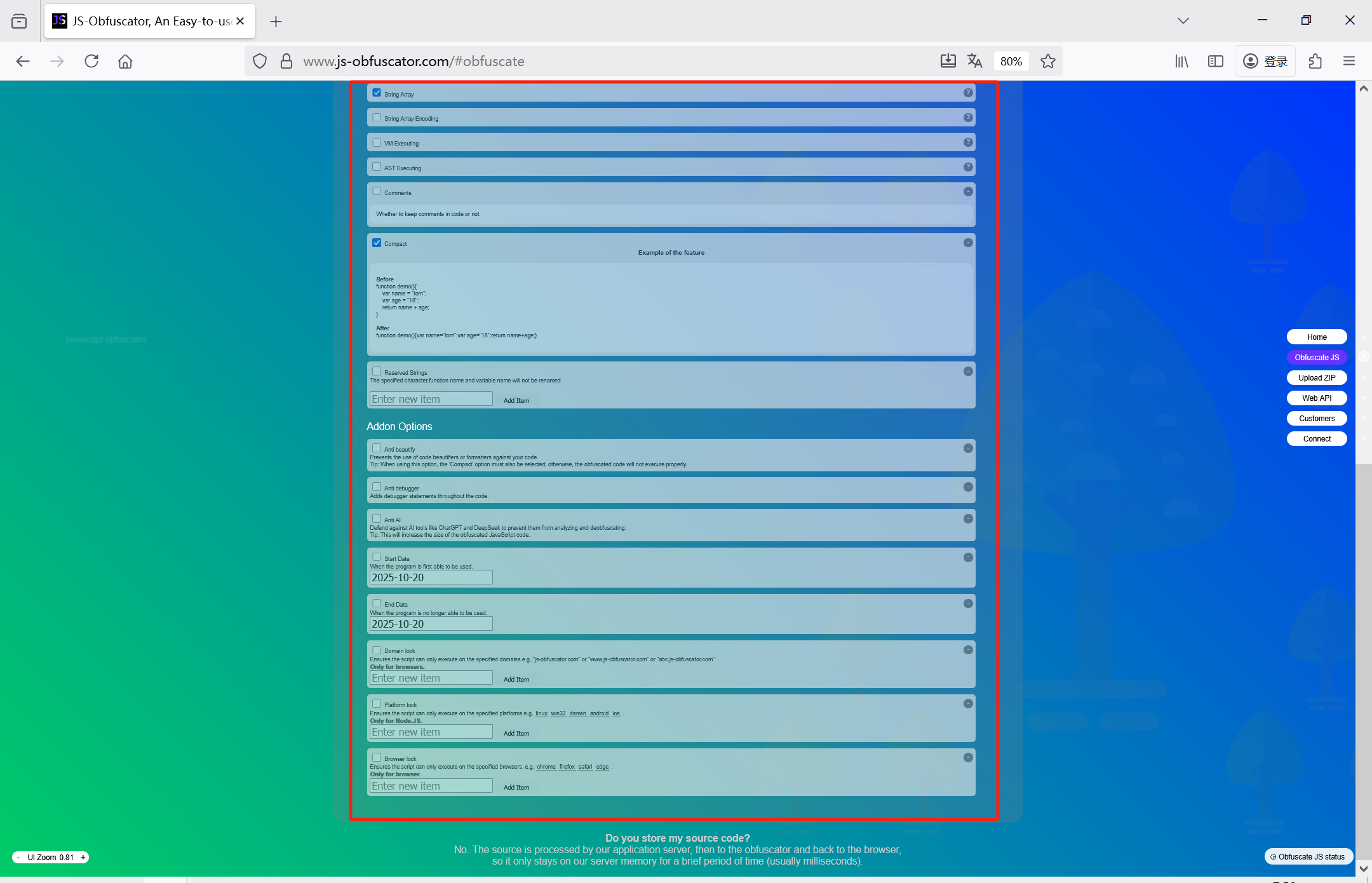Click the Start Date input field
Image resolution: width=1372 pixels, height=883 pixels.
(431, 577)
